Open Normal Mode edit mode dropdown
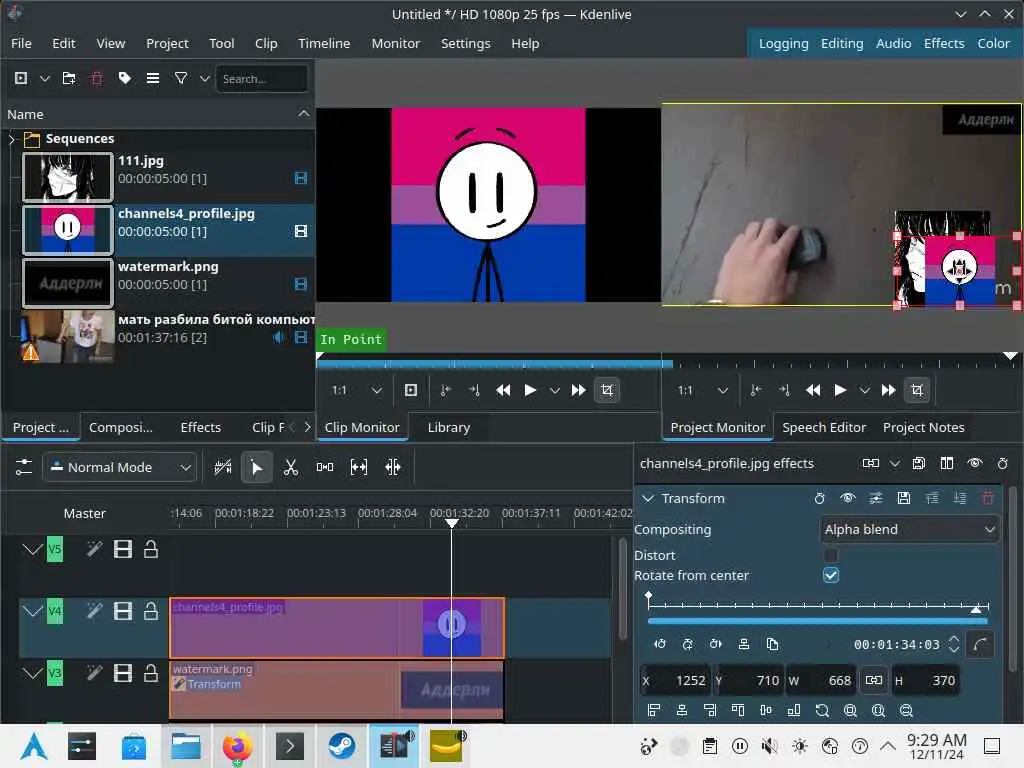The height and width of the screenshot is (768, 1024). [x=120, y=468]
